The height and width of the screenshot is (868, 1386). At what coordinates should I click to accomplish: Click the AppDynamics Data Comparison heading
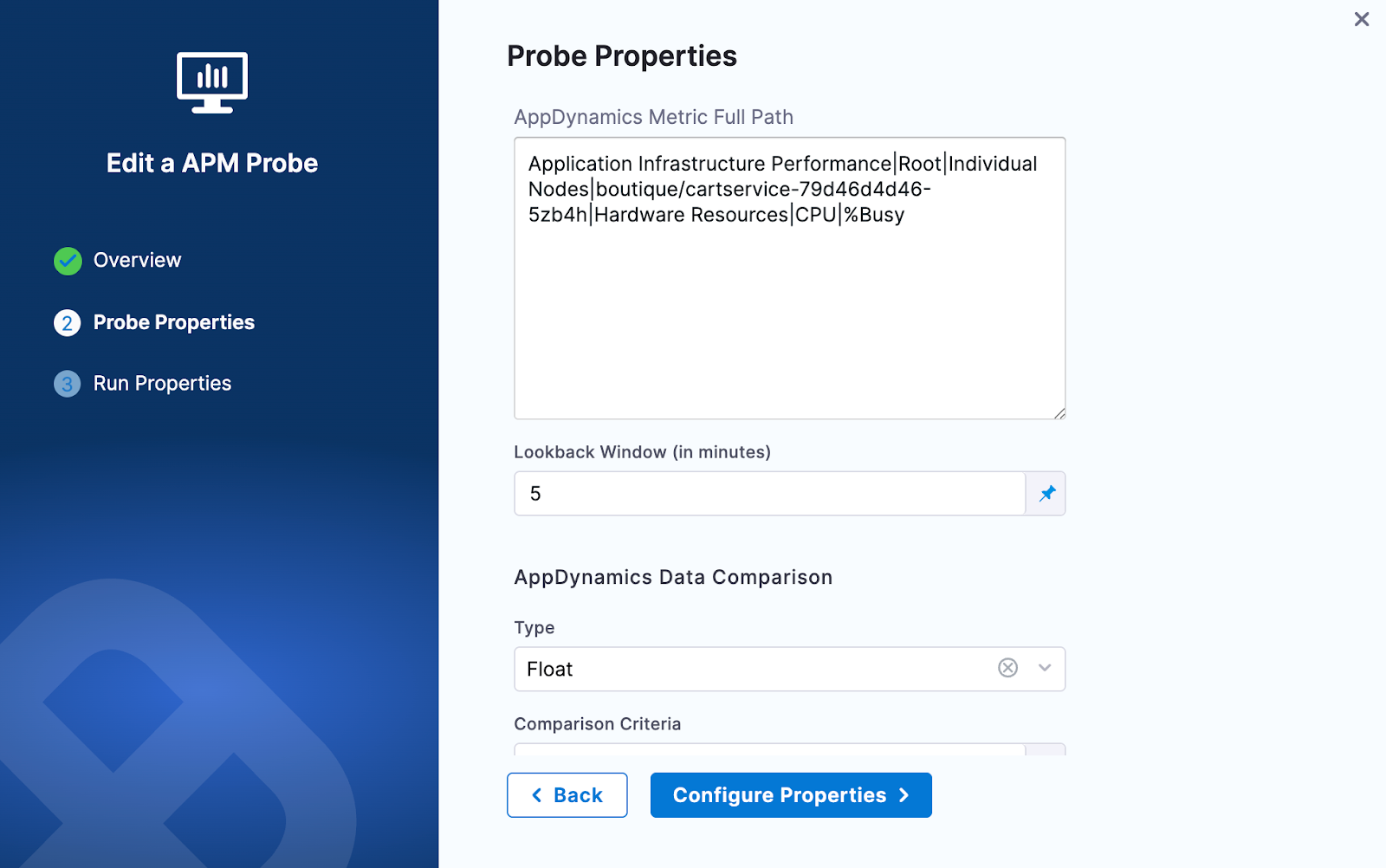[x=673, y=578]
